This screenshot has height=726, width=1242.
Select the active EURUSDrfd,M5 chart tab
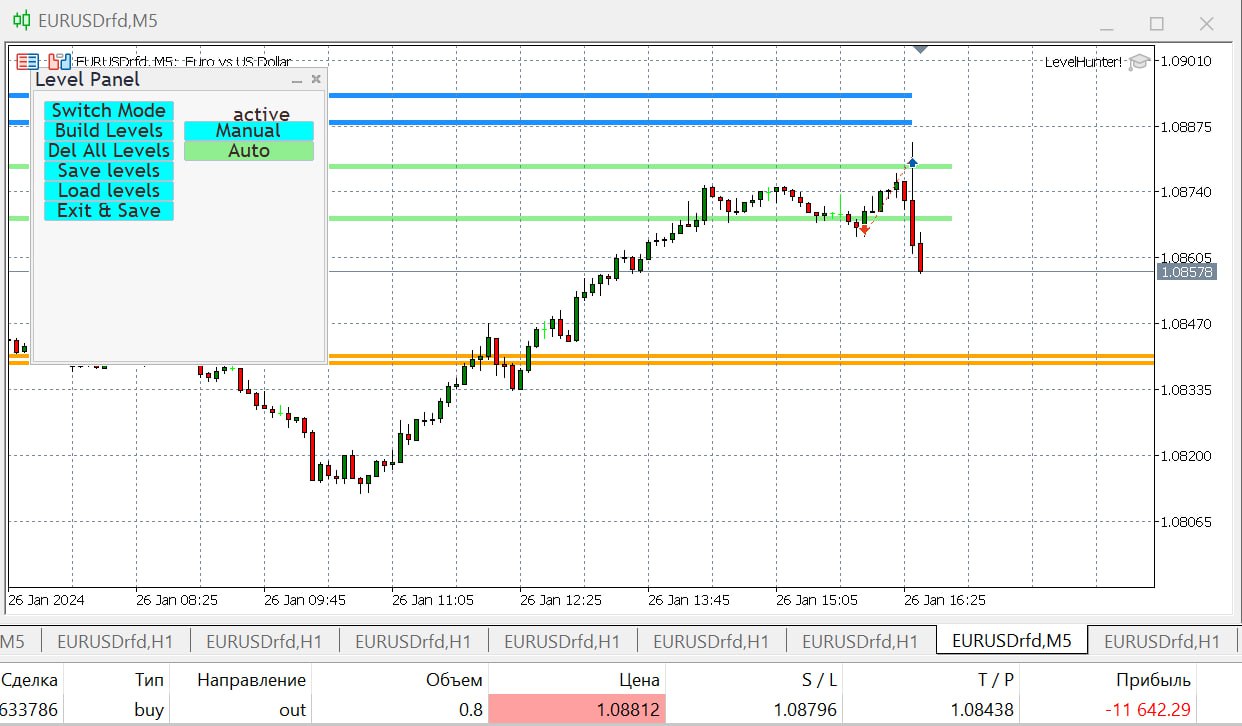coord(1011,641)
